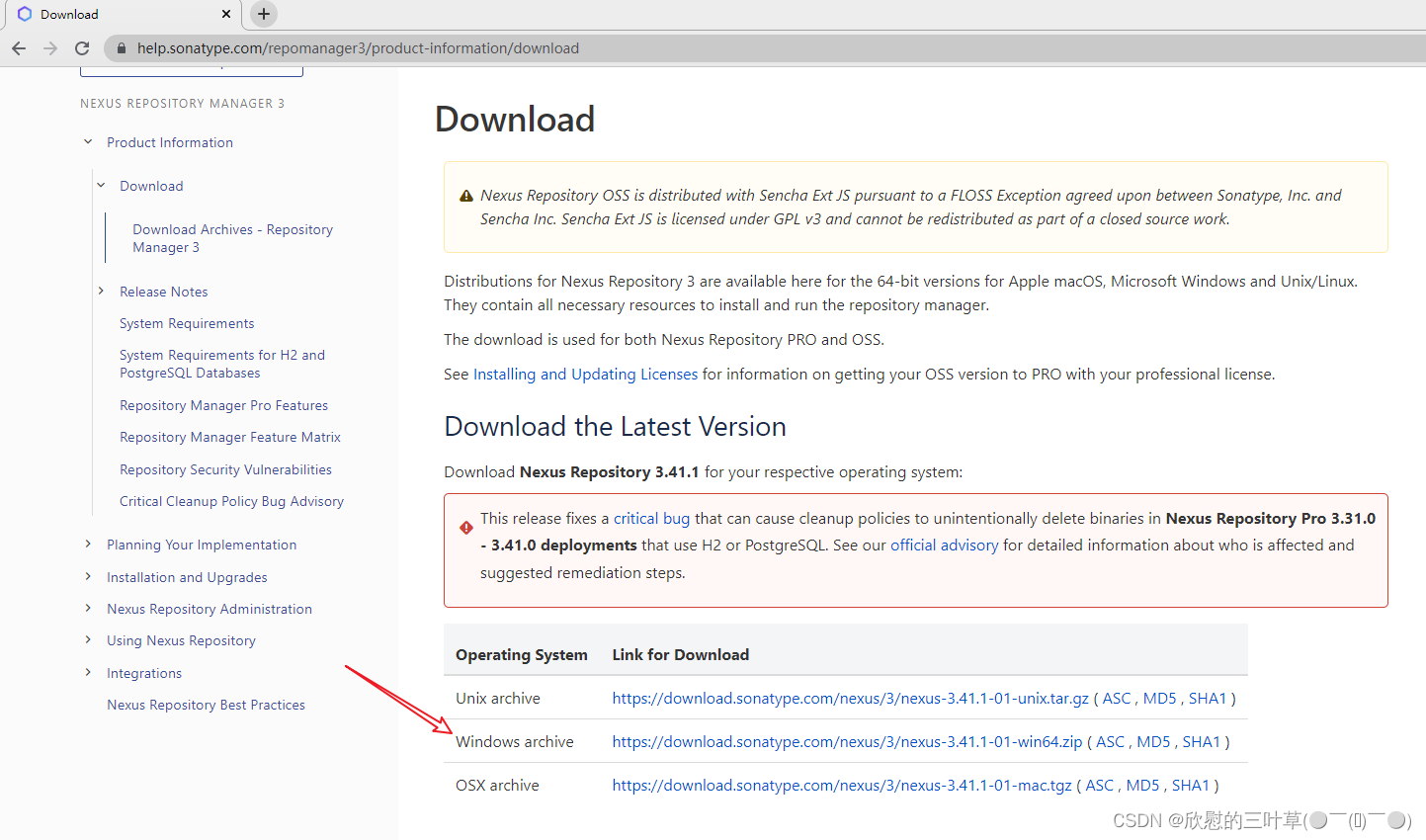Select the Download browser tab

click(122, 14)
